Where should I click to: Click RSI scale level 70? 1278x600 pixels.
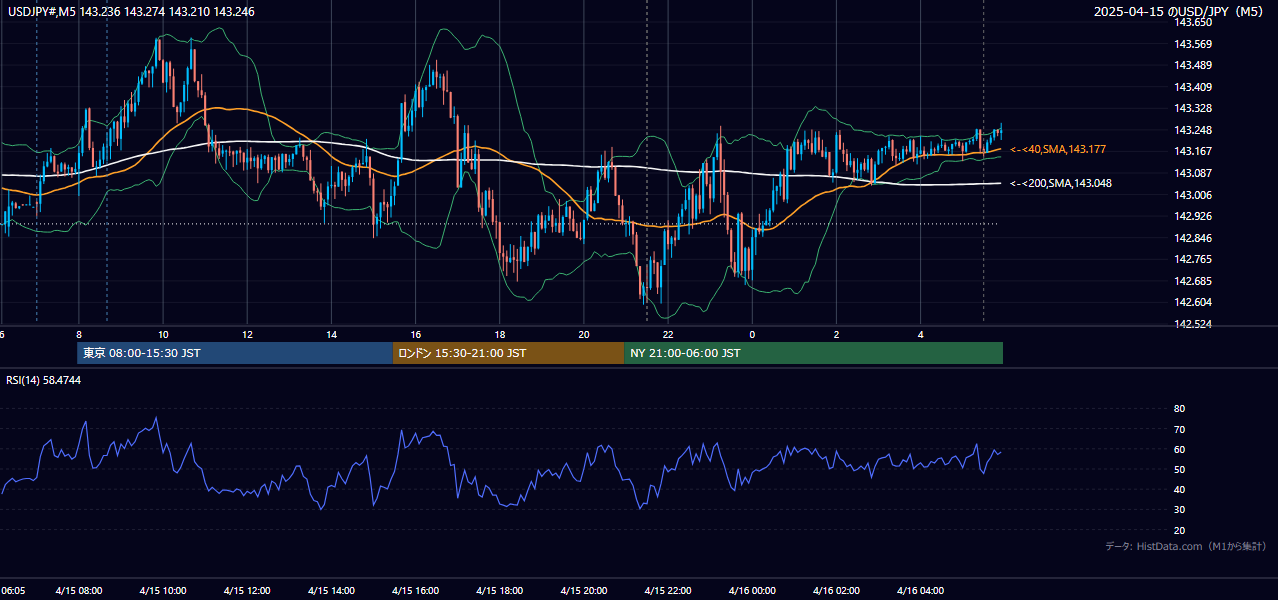tap(1179, 429)
